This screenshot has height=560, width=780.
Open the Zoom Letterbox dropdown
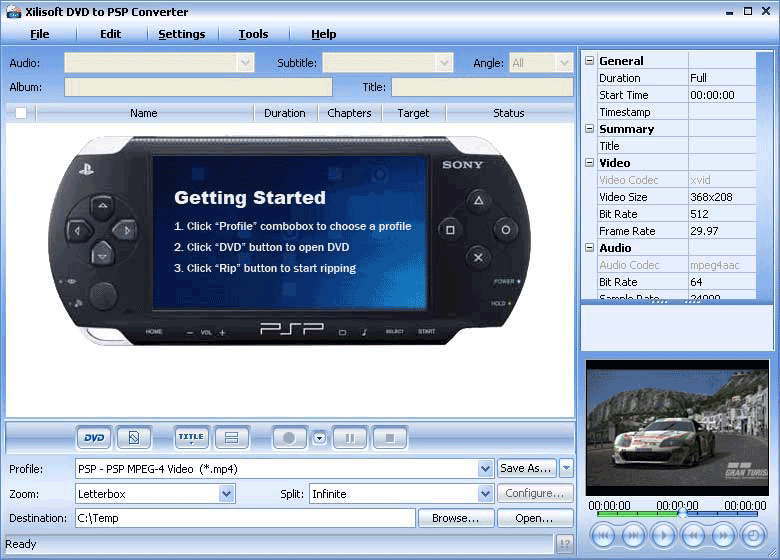(x=227, y=493)
